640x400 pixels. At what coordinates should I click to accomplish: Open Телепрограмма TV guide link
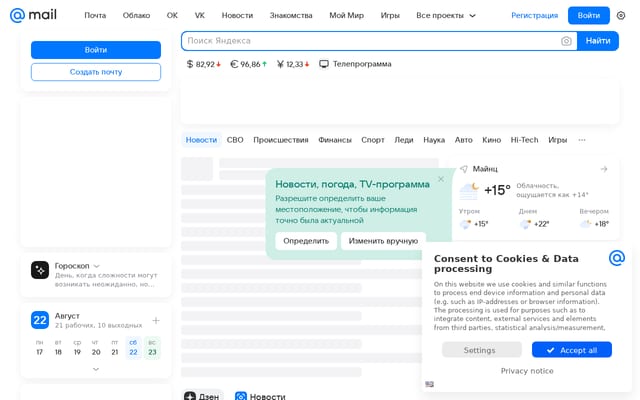355,64
